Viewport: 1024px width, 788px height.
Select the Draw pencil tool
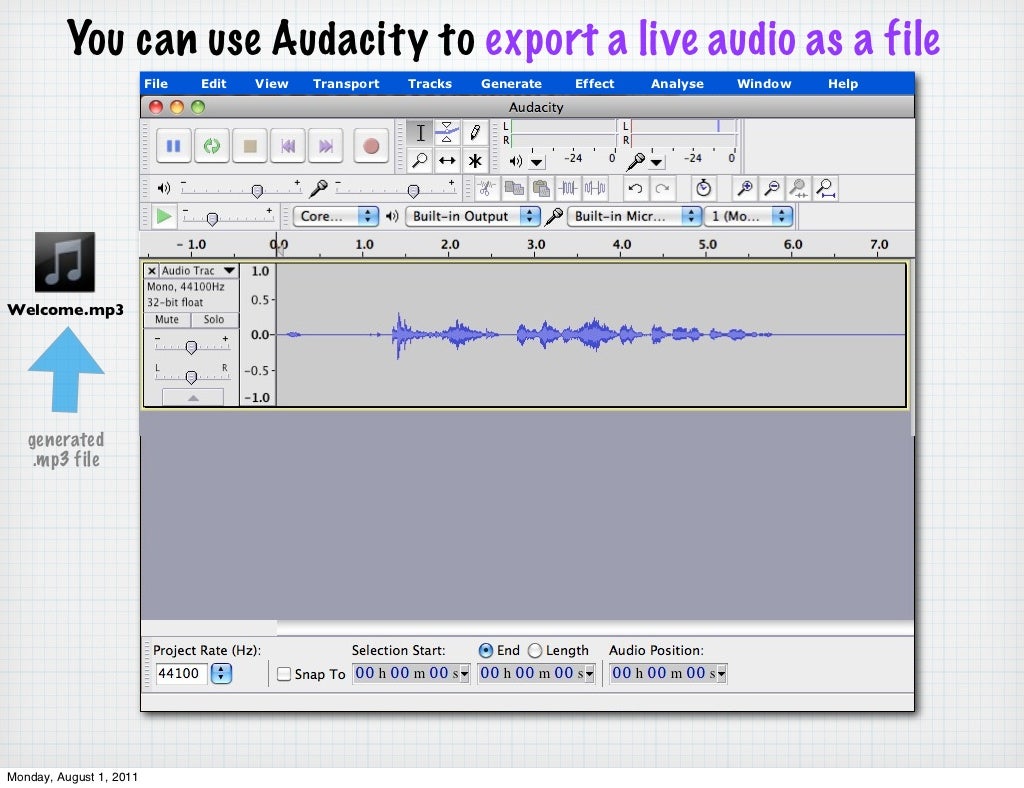(x=475, y=133)
